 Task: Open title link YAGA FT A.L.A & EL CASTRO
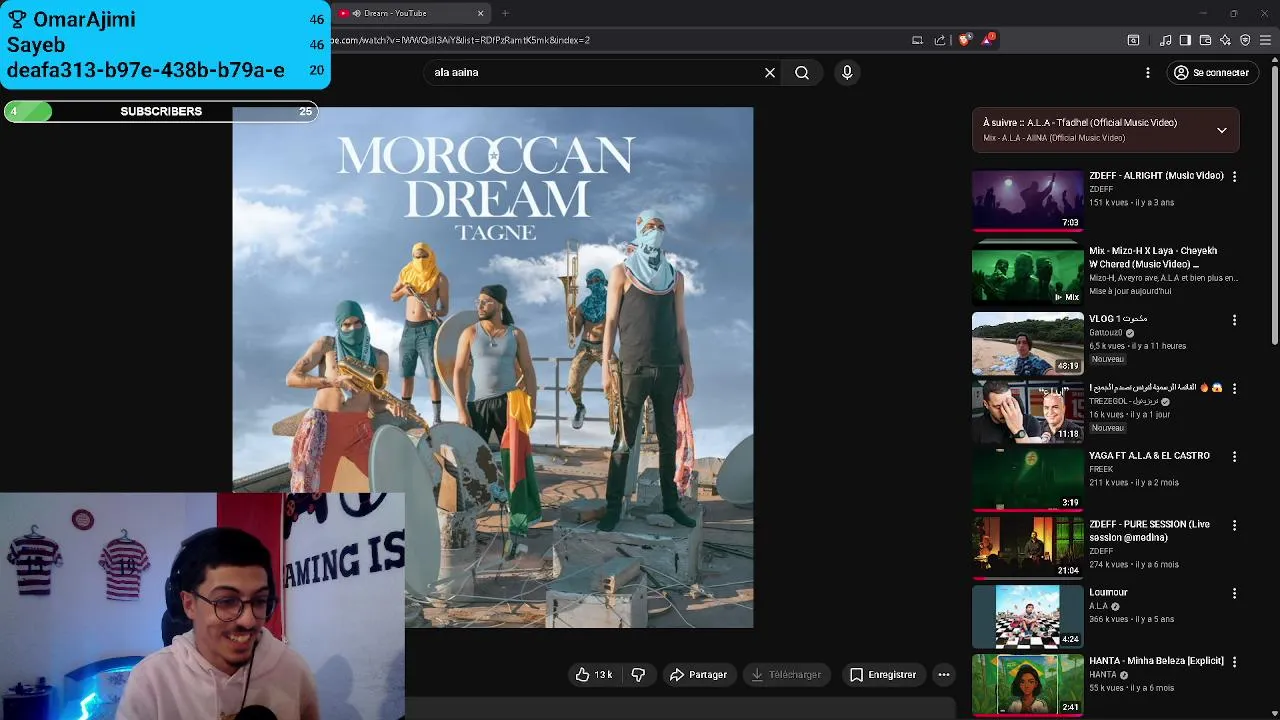coord(1149,456)
